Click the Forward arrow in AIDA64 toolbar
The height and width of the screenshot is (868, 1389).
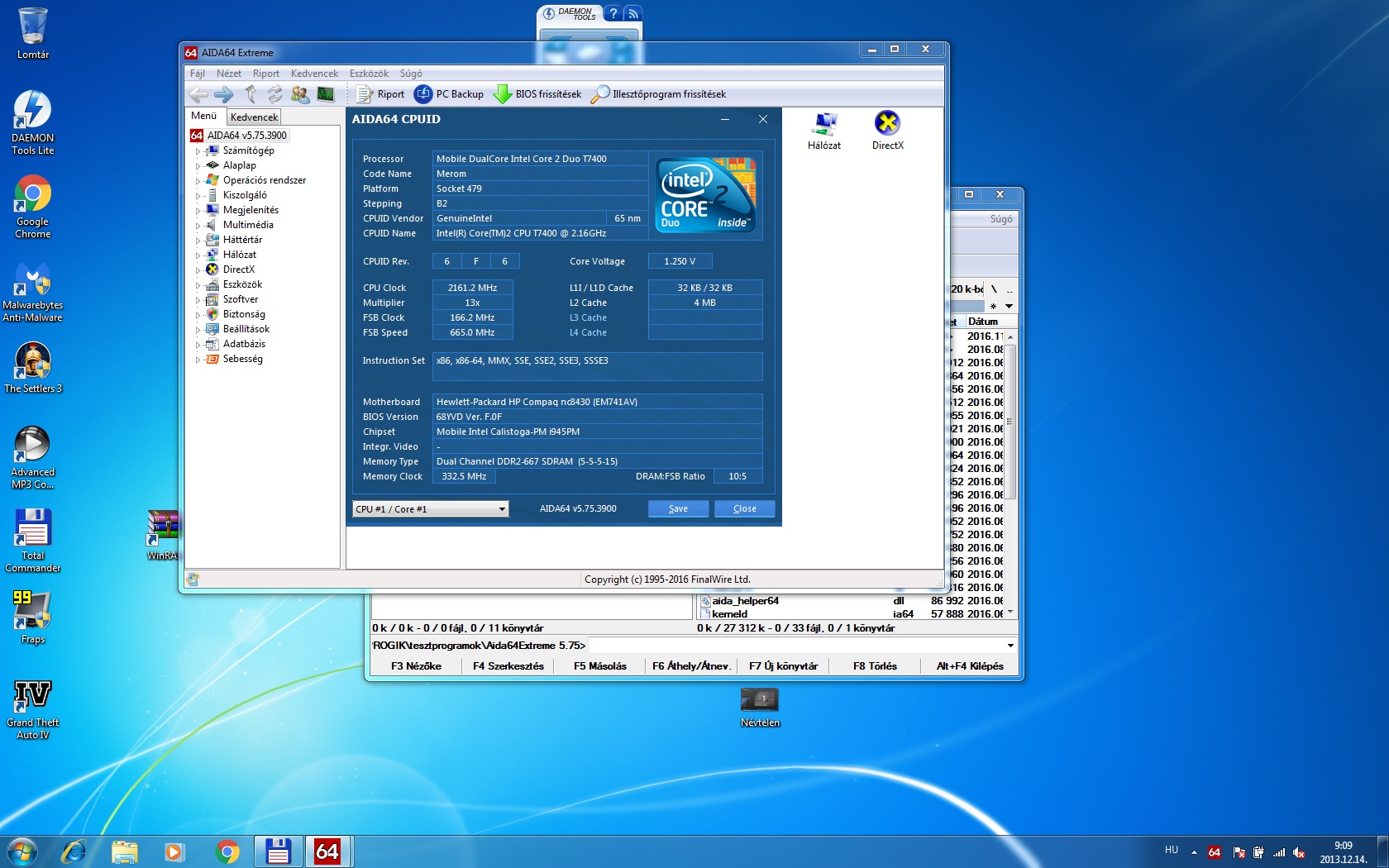(x=223, y=94)
